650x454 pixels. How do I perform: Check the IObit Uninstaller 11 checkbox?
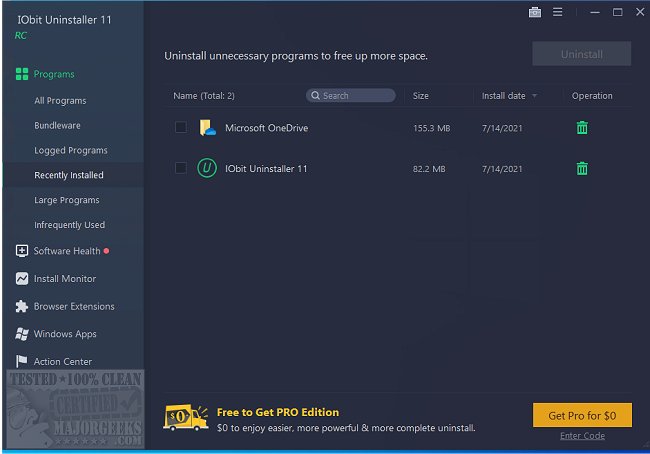click(x=181, y=168)
